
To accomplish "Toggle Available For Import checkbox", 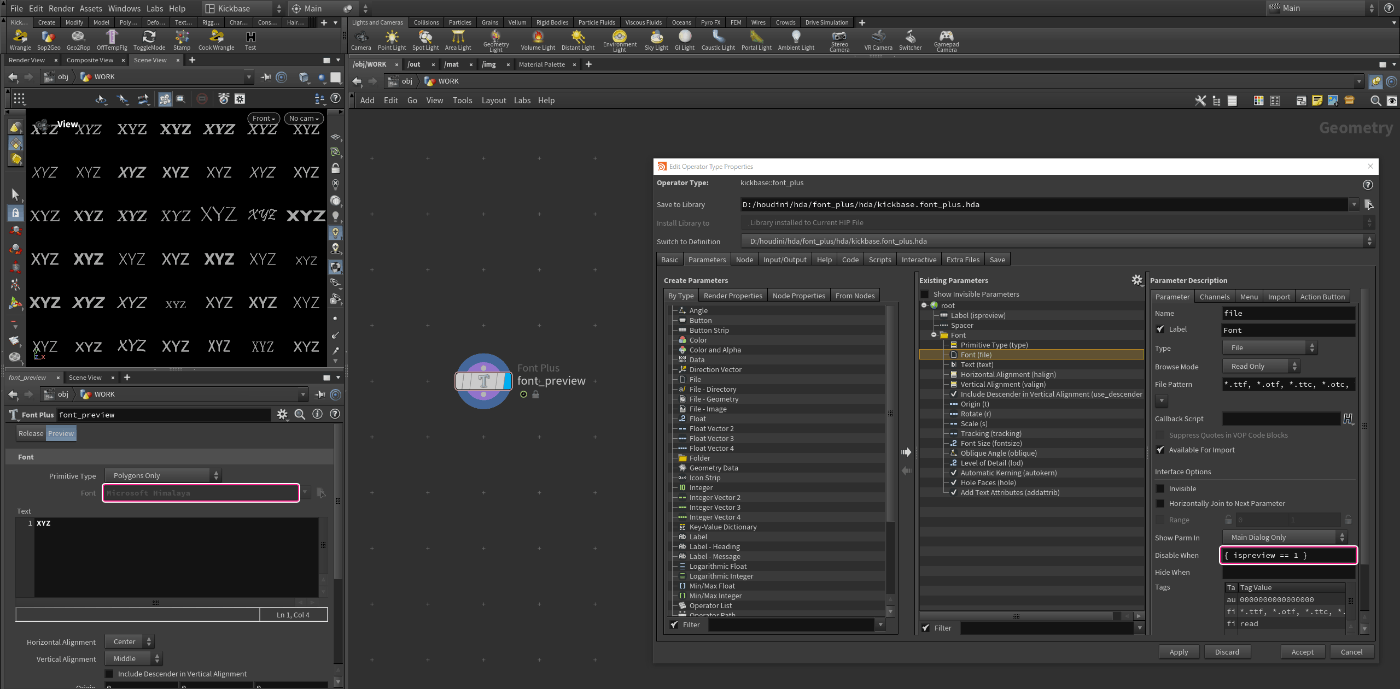I will [1160, 450].
